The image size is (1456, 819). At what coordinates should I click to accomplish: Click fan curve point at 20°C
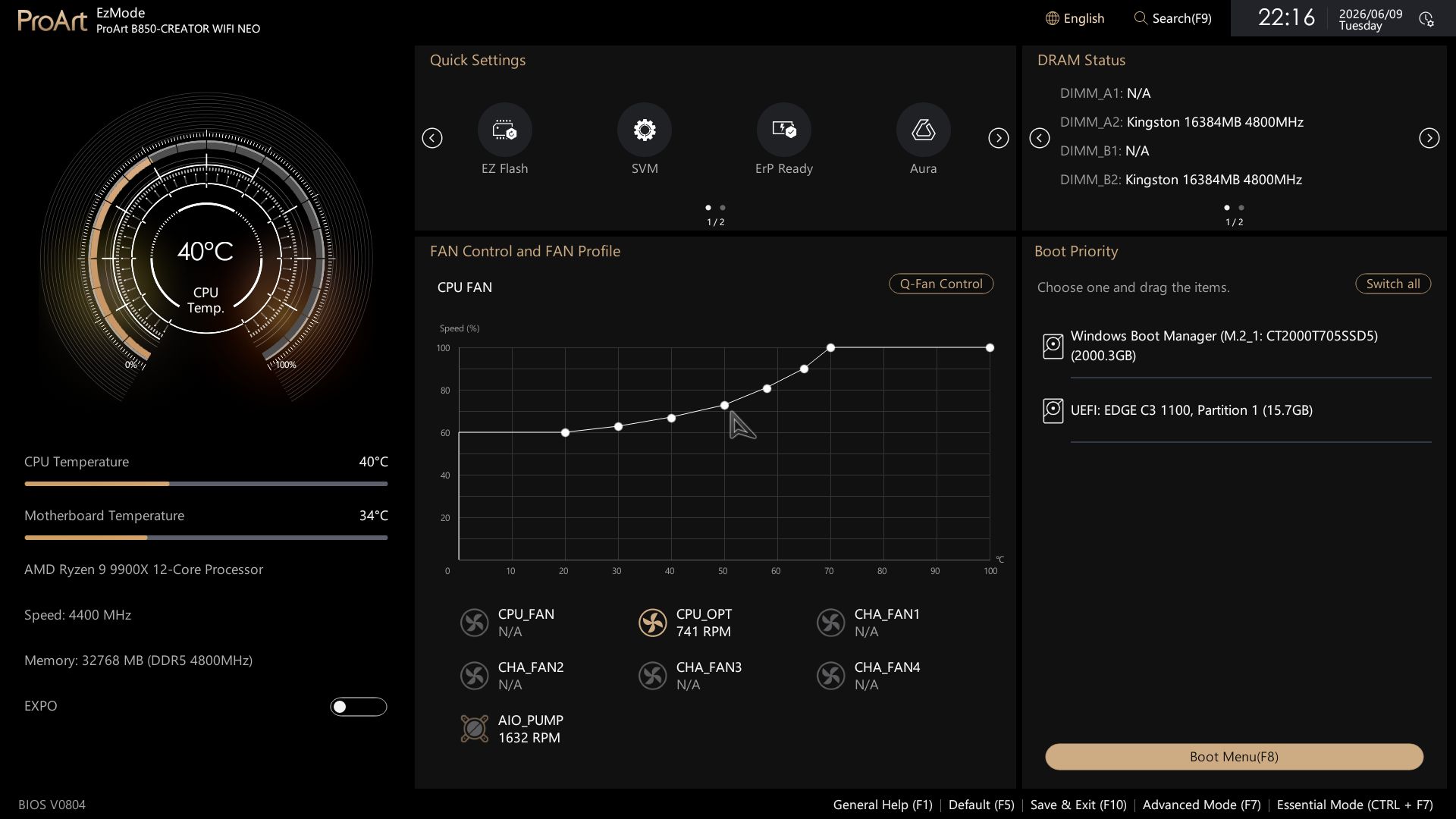(565, 433)
